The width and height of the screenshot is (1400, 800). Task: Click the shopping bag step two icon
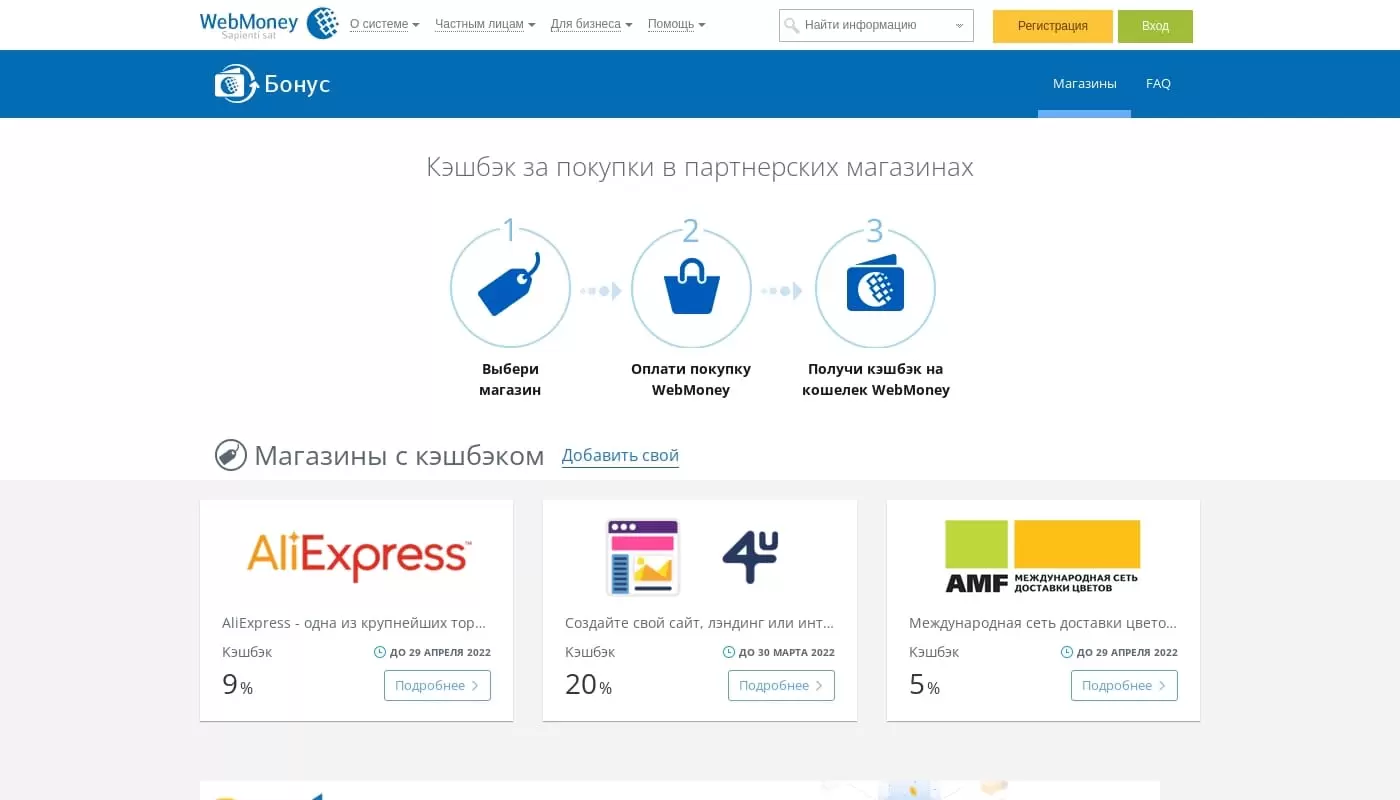(691, 286)
